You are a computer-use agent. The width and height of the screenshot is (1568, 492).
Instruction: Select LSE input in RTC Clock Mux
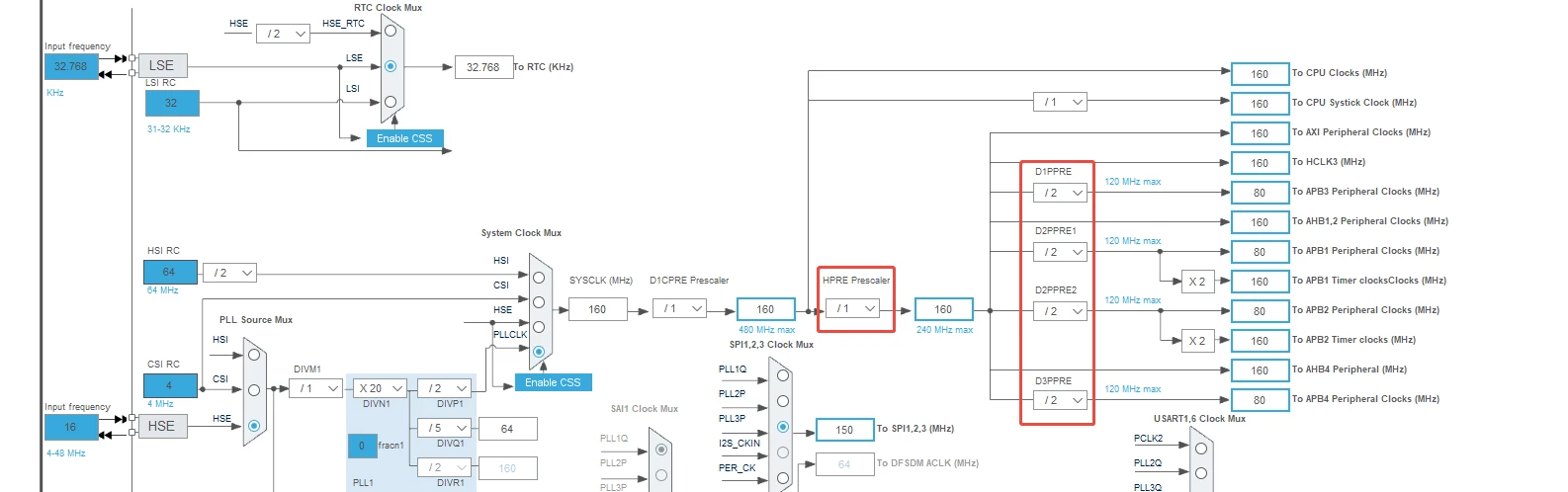point(391,66)
